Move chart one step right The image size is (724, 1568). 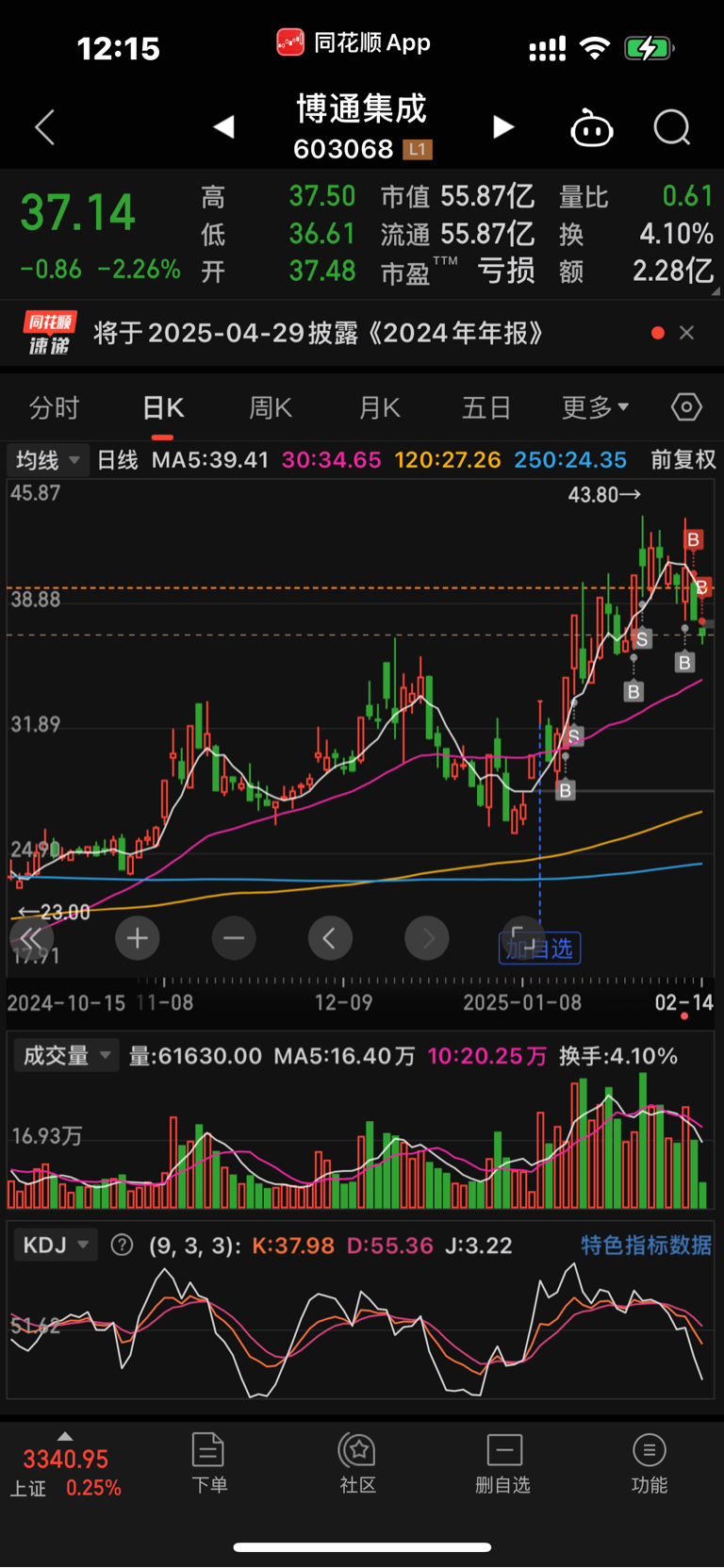point(427,938)
